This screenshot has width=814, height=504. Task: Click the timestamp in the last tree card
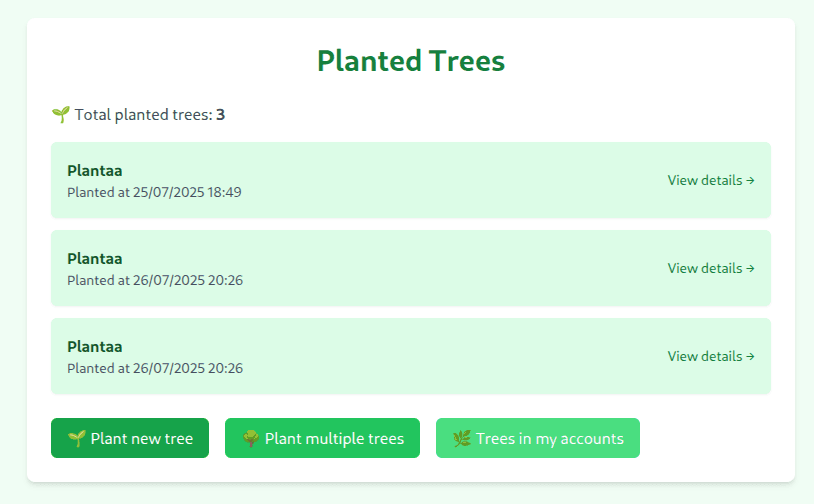click(154, 368)
